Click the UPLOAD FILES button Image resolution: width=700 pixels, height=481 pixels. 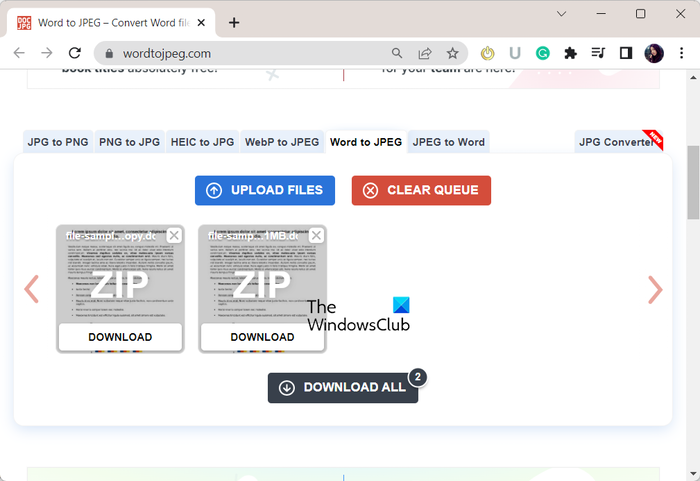(265, 190)
